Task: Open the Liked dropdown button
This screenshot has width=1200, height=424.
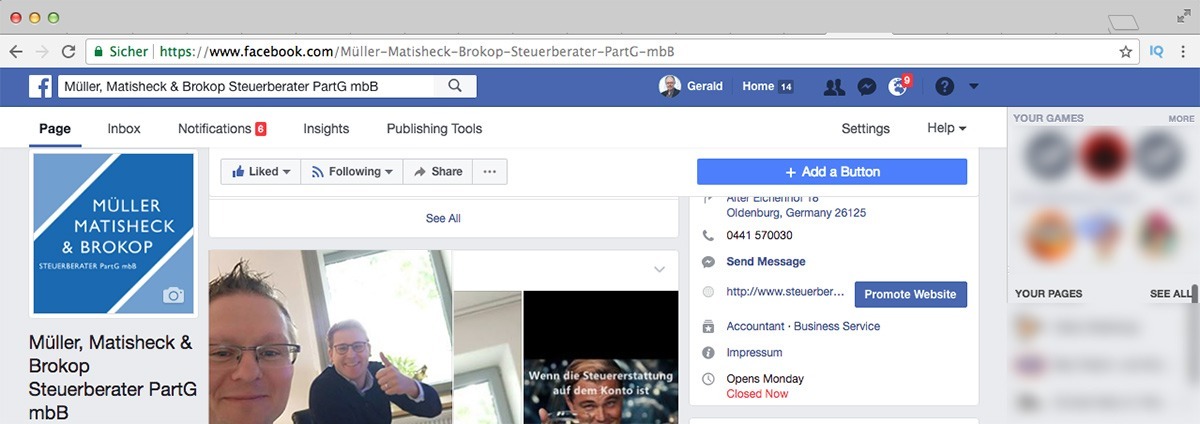Action: [x=260, y=171]
